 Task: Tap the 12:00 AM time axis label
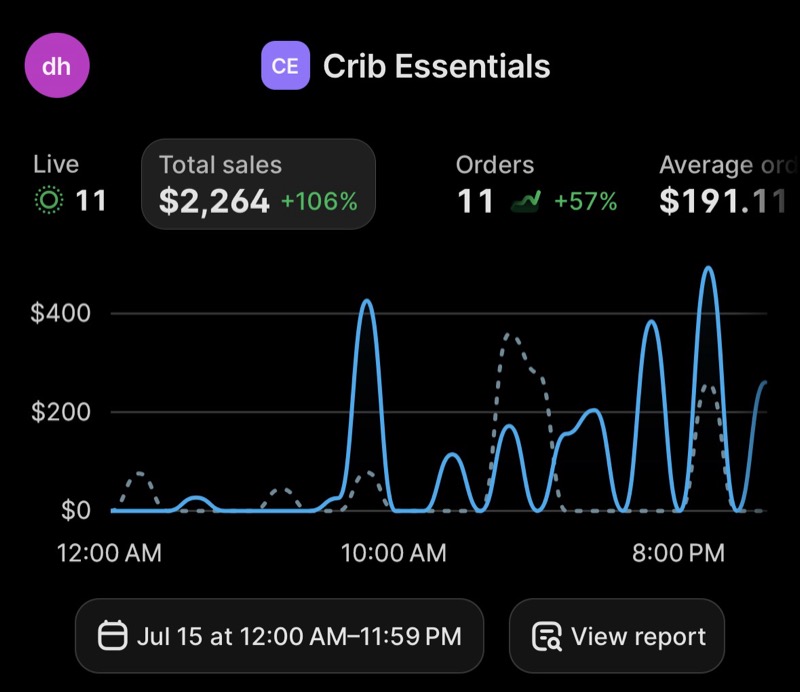(x=109, y=553)
